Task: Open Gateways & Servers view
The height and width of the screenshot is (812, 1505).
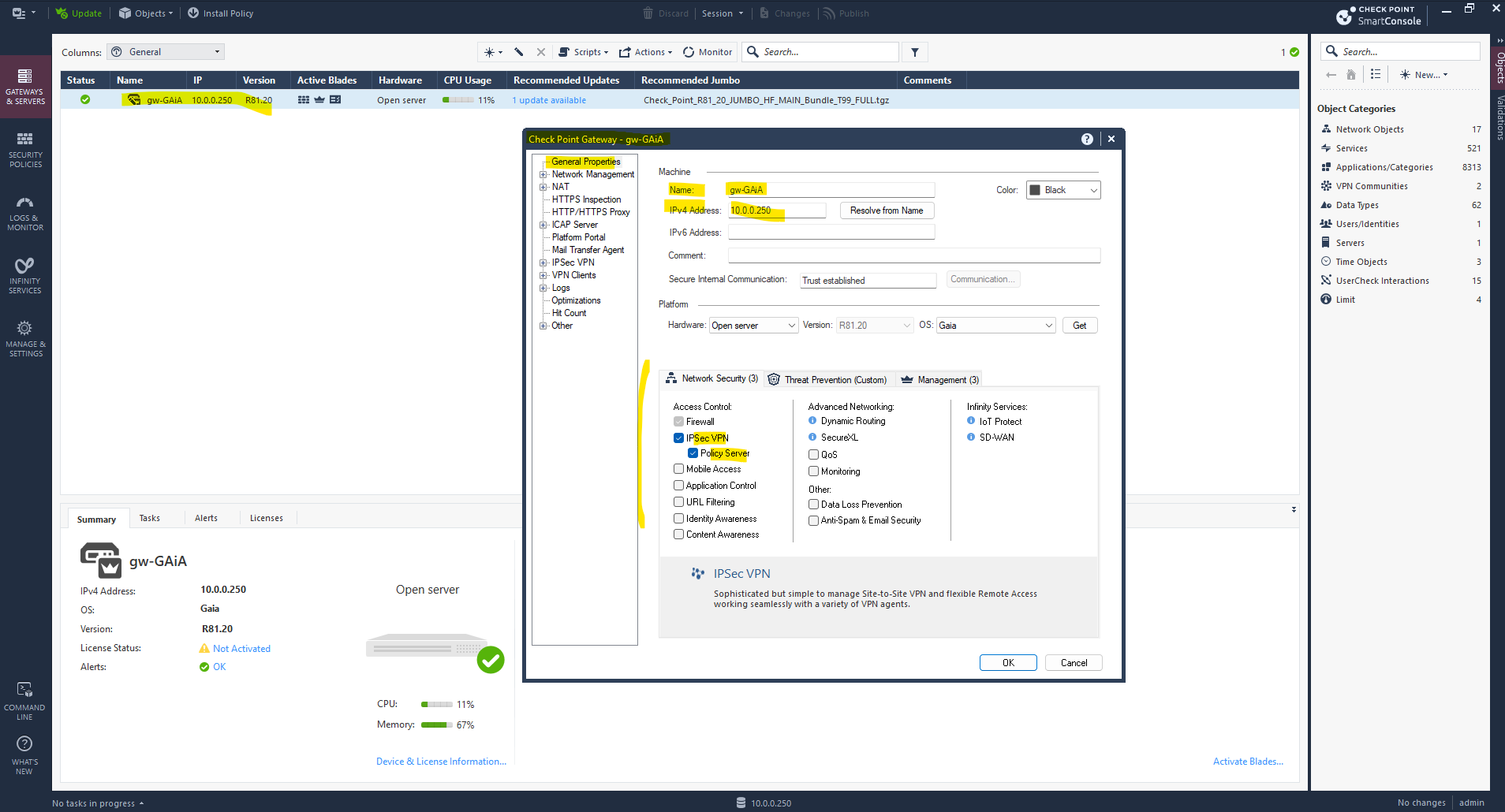Action: (x=25, y=87)
